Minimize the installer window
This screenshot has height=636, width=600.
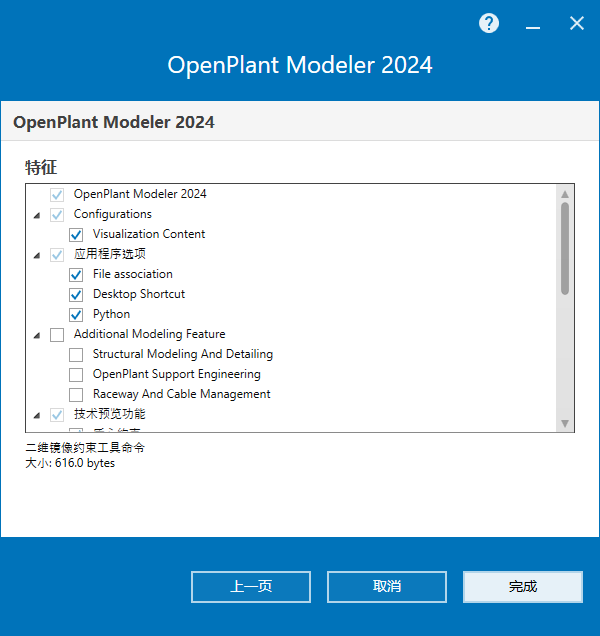coord(533,28)
